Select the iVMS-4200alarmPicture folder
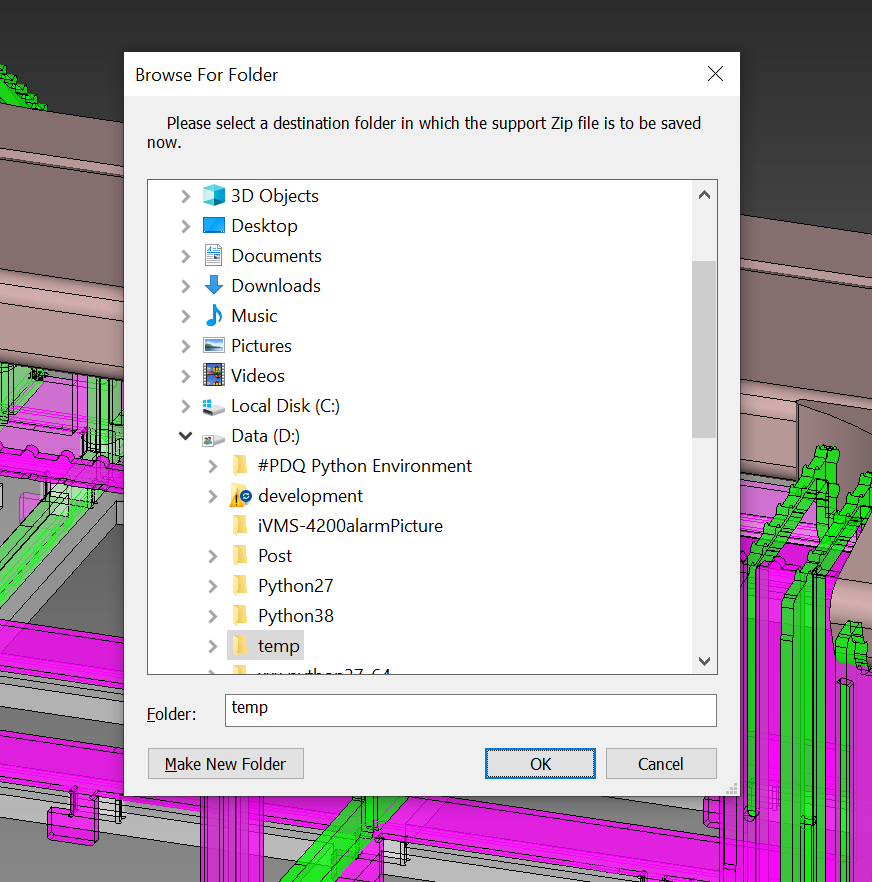 [349, 526]
